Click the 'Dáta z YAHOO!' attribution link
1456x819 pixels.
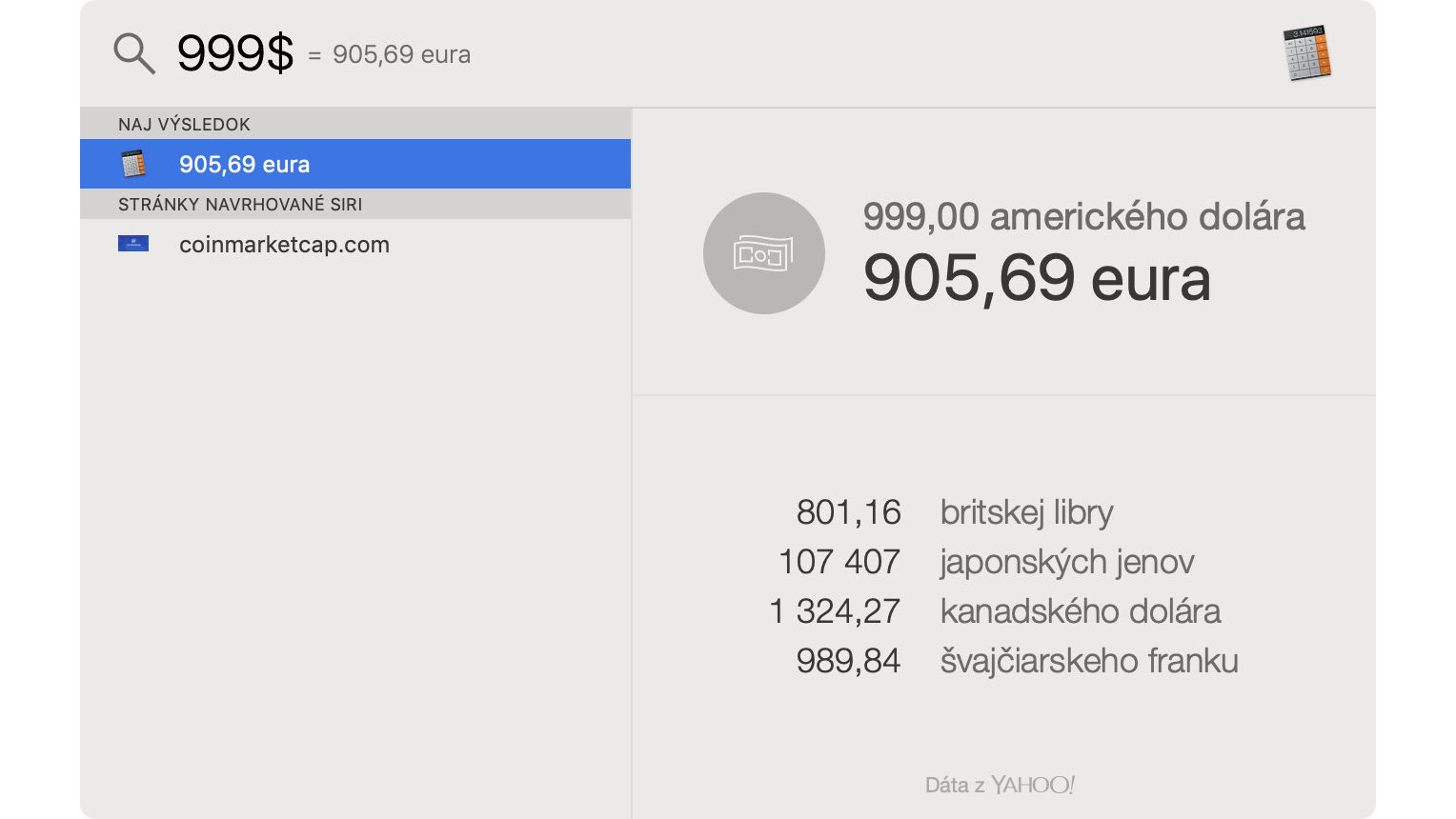coord(1001,785)
